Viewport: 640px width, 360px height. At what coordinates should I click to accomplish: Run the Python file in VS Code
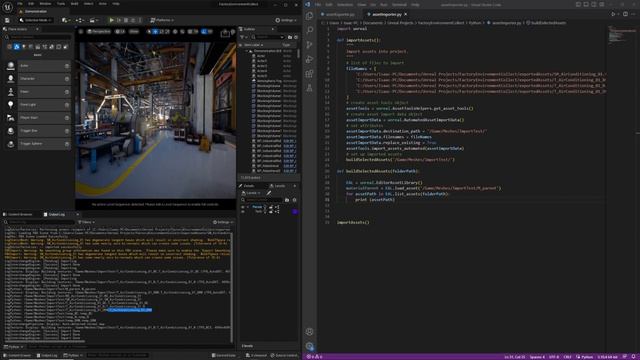[x=613, y=14]
